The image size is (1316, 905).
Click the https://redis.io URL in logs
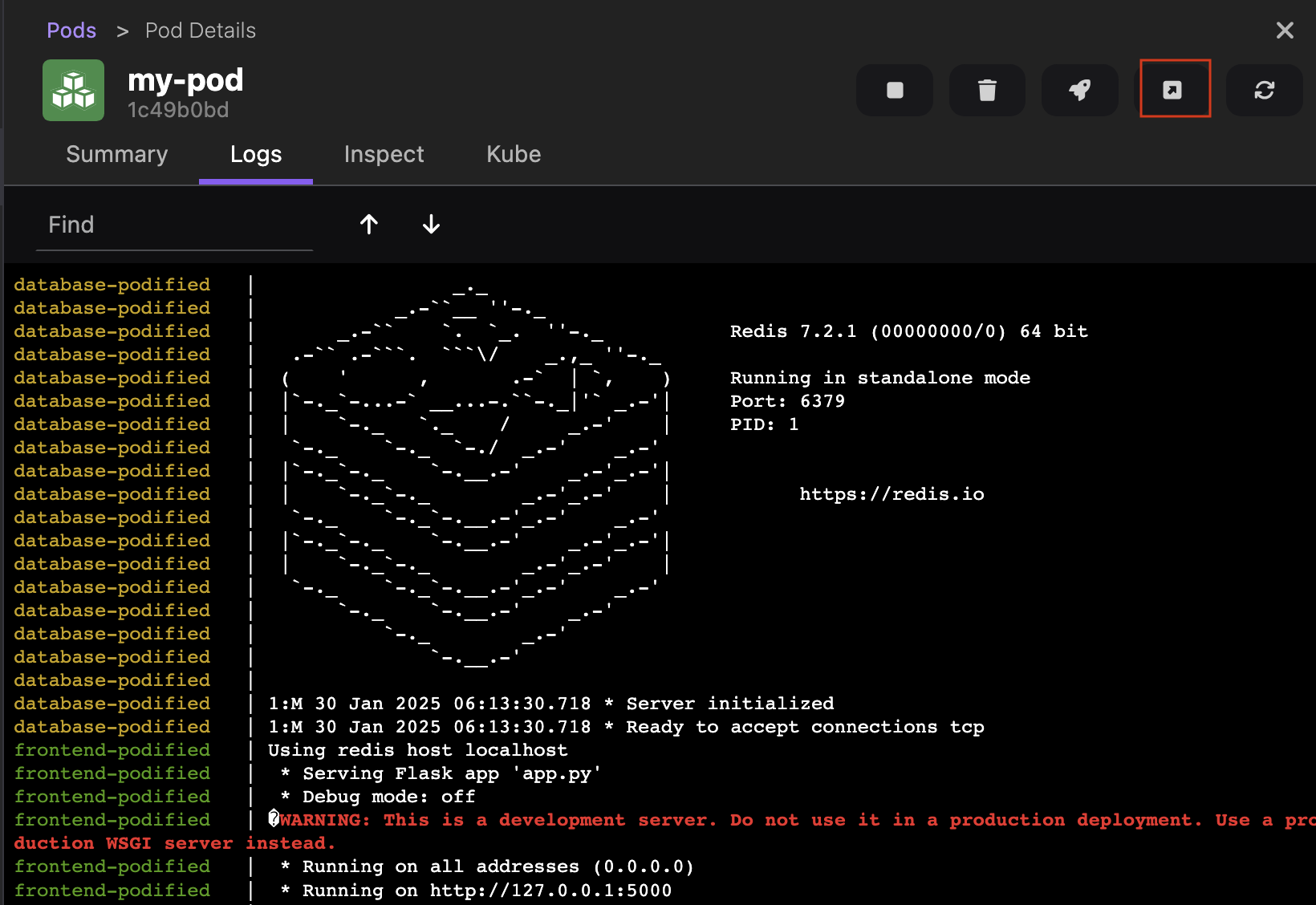pyautogui.click(x=892, y=494)
